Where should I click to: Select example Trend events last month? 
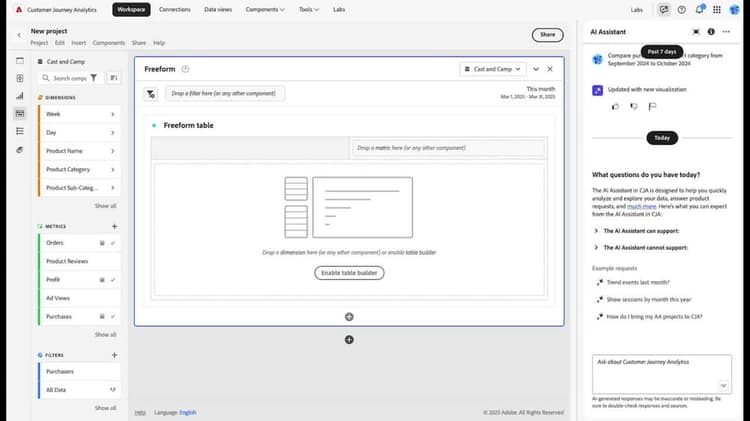coord(638,282)
